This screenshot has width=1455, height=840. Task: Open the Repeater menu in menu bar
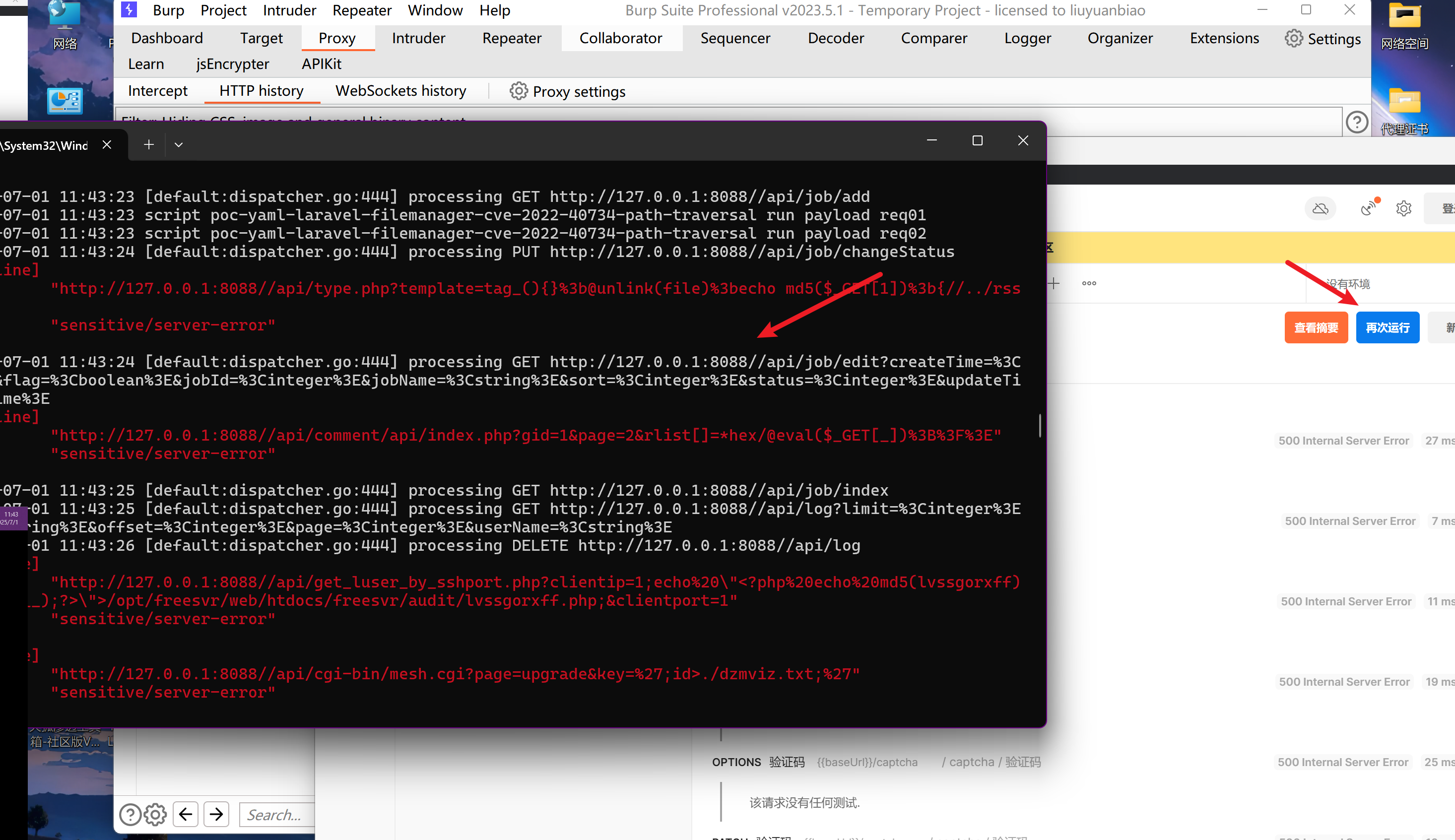[x=362, y=10]
